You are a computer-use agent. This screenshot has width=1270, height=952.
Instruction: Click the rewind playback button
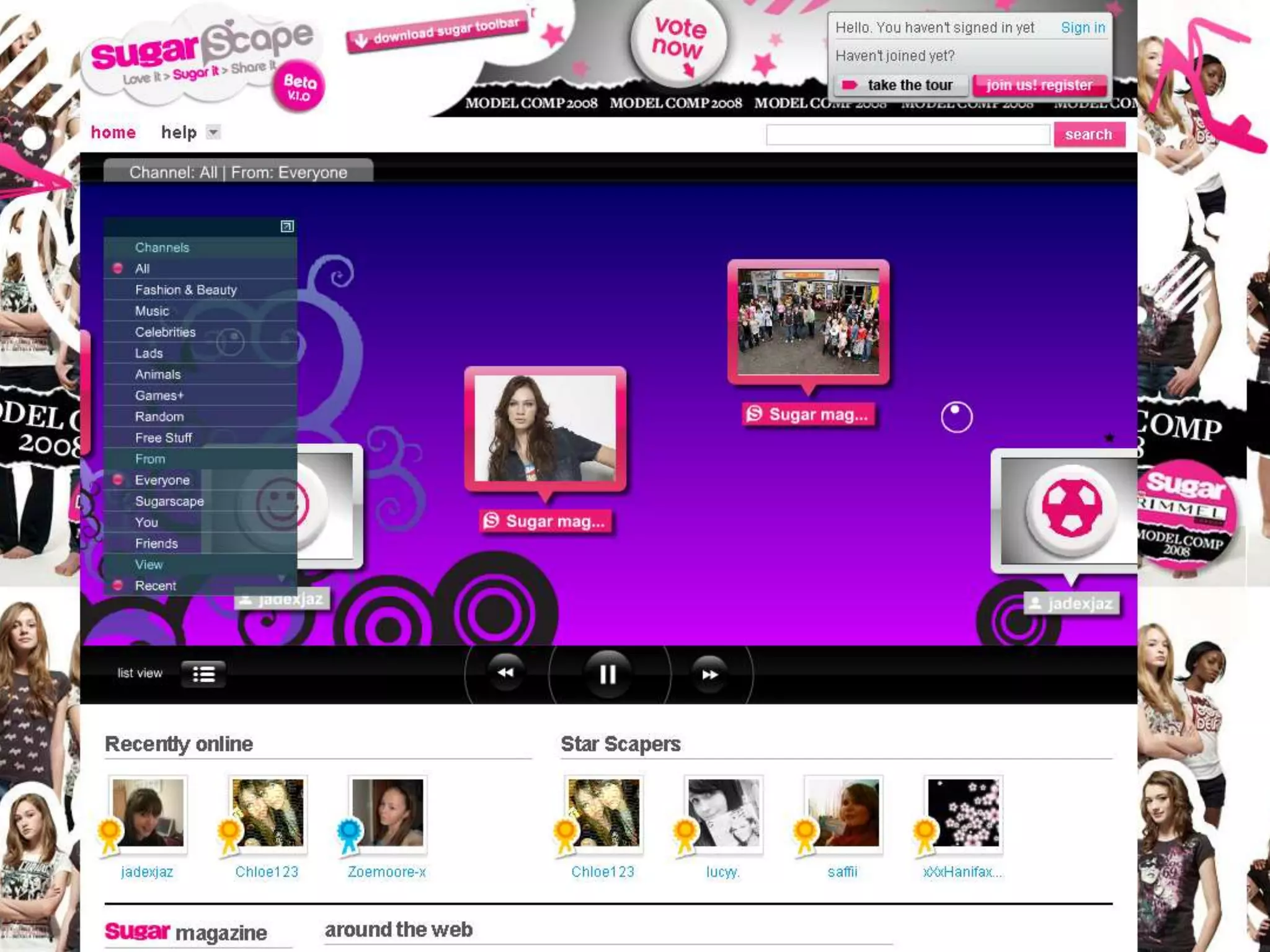(505, 673)
